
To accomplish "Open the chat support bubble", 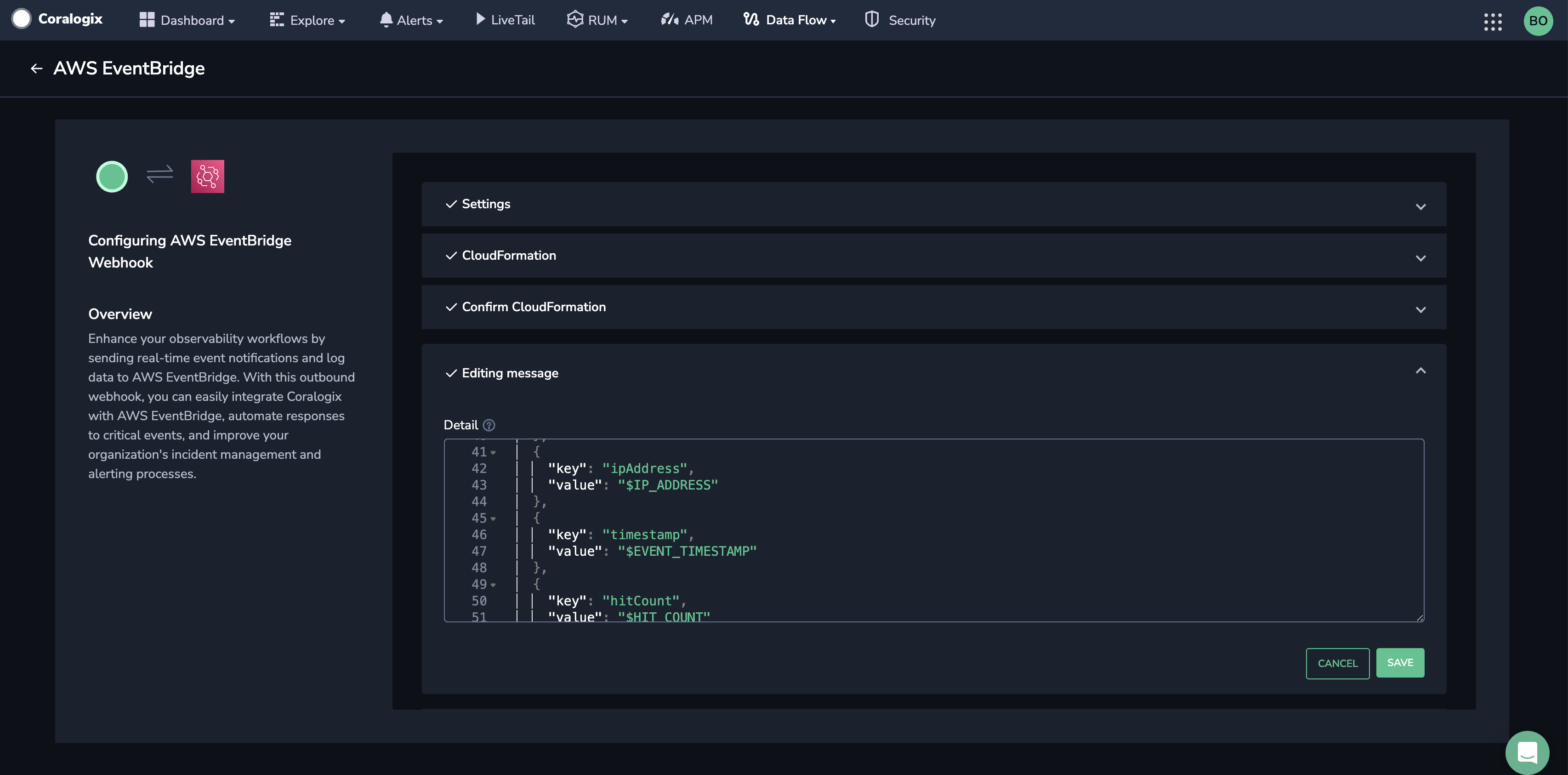I will tap(1527, 752).
